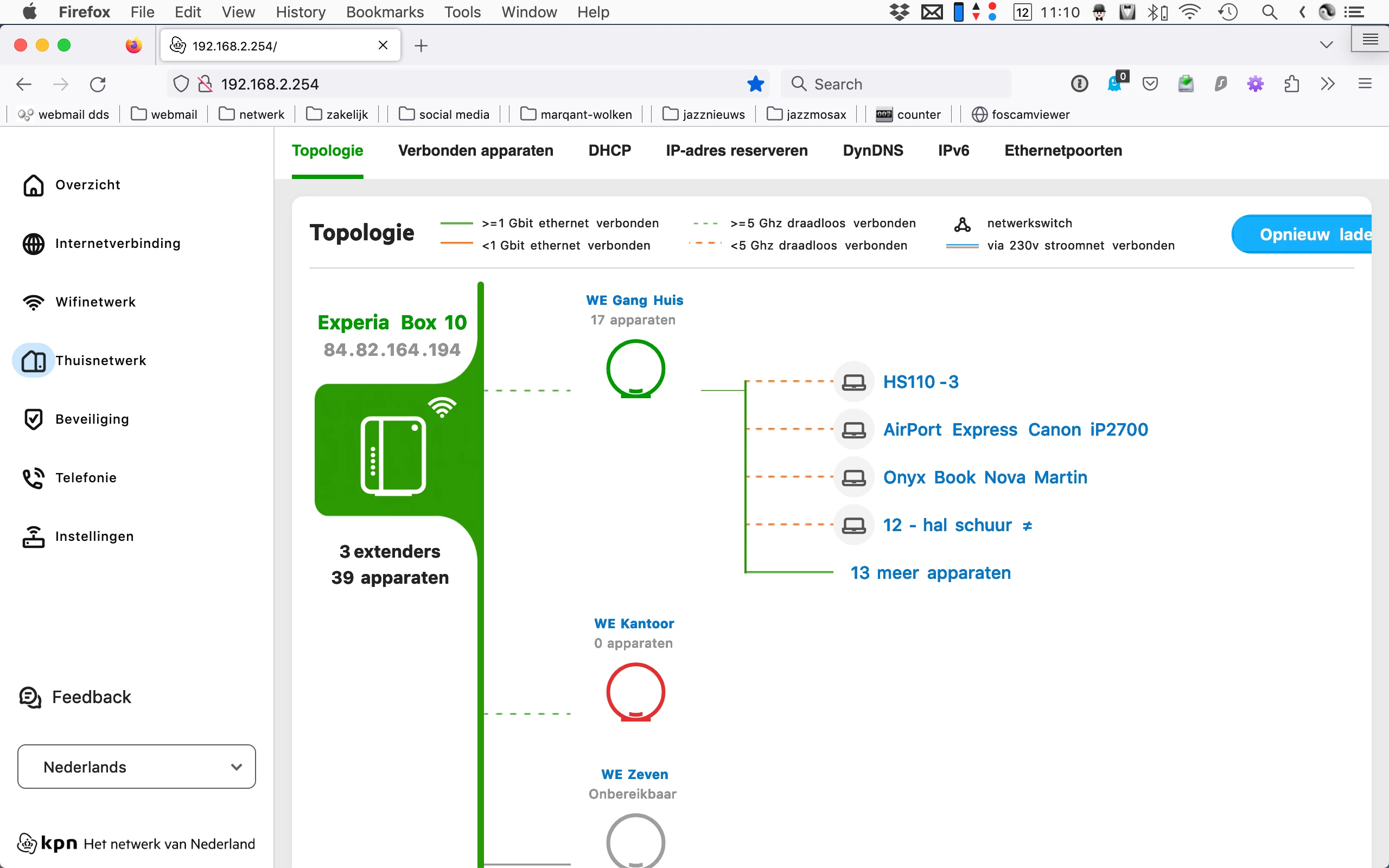Open the History menu in menu bar
Image resolution: width=1389 pixels, height=868 pixels.
(300, 12)
